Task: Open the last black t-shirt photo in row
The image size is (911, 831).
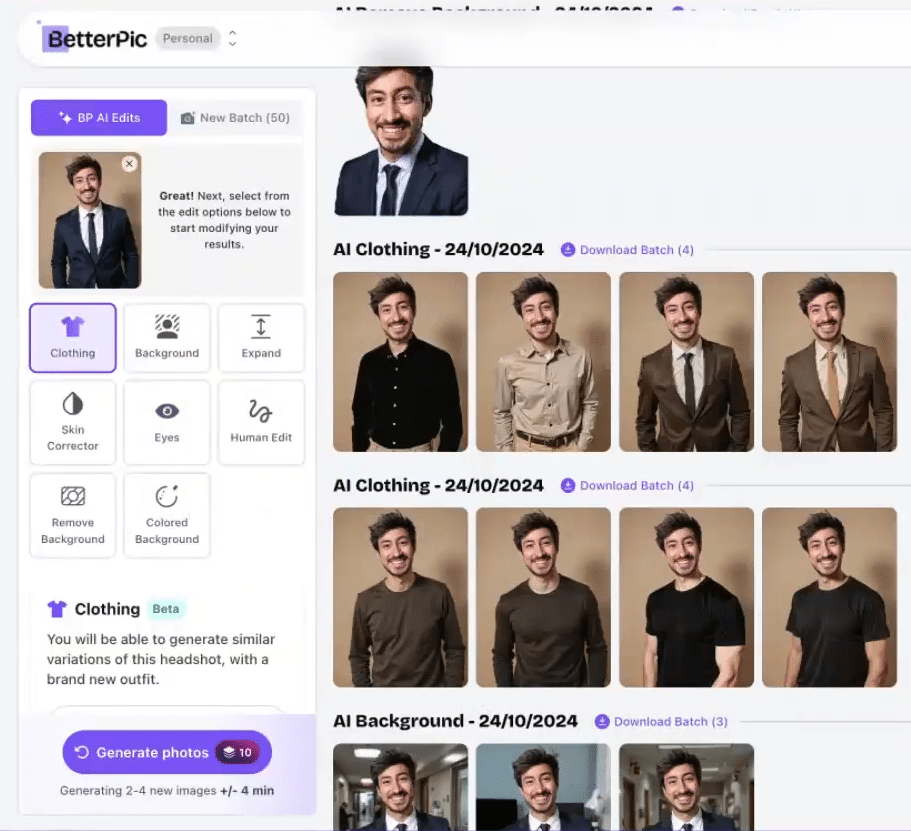Action: point(830,597)
